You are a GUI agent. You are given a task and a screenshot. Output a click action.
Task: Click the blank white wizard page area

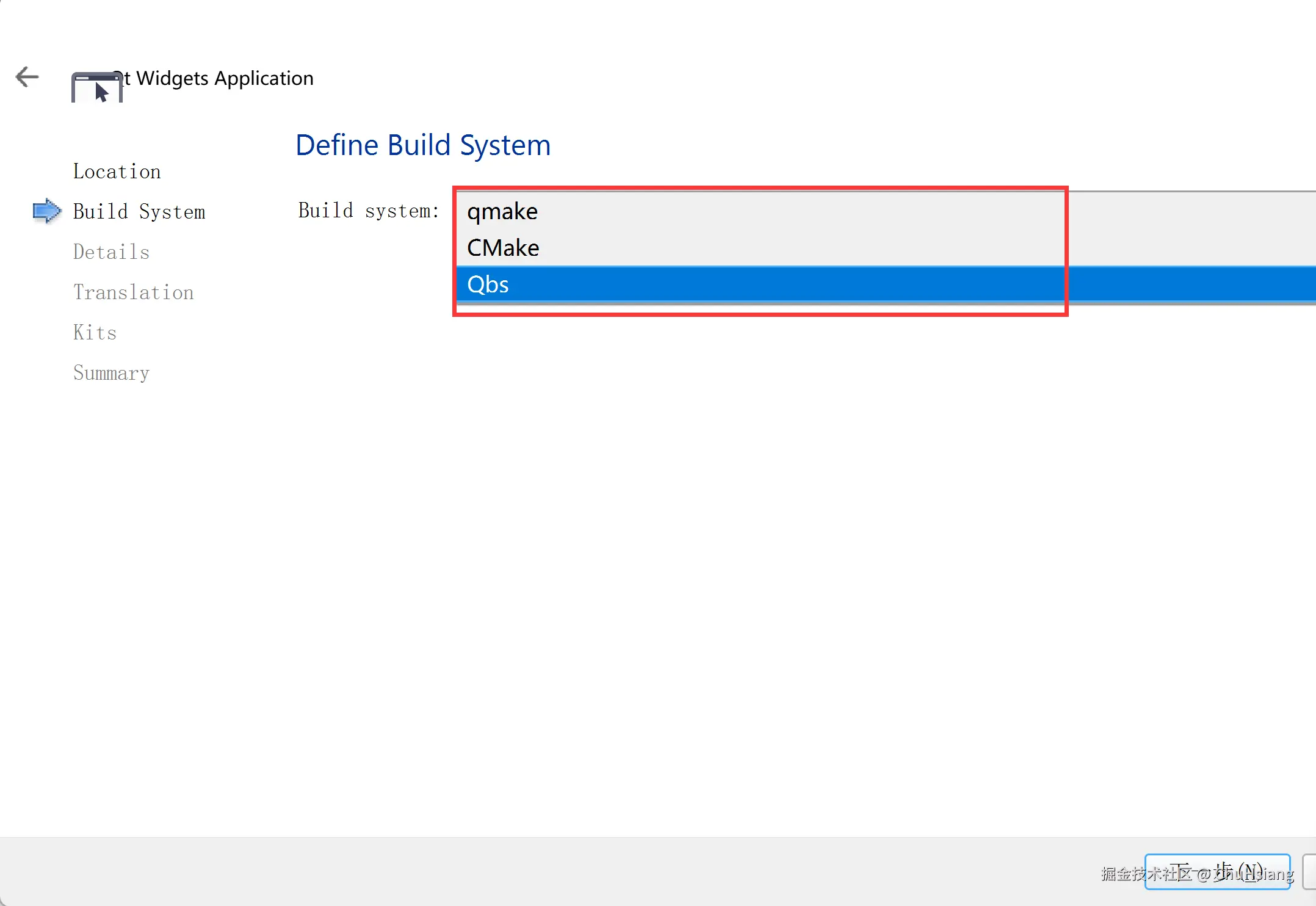732,549
